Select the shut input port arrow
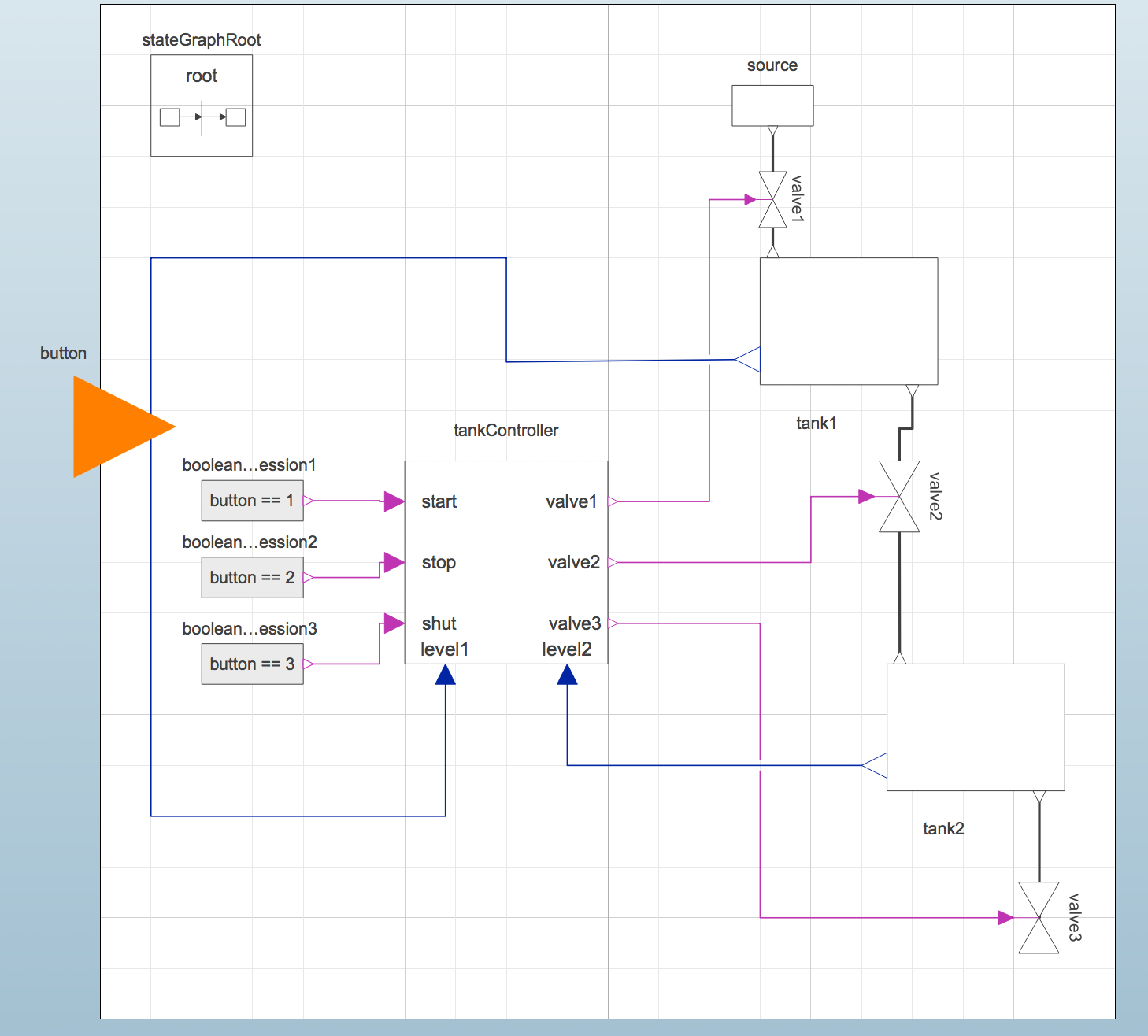 coord(394,623)
